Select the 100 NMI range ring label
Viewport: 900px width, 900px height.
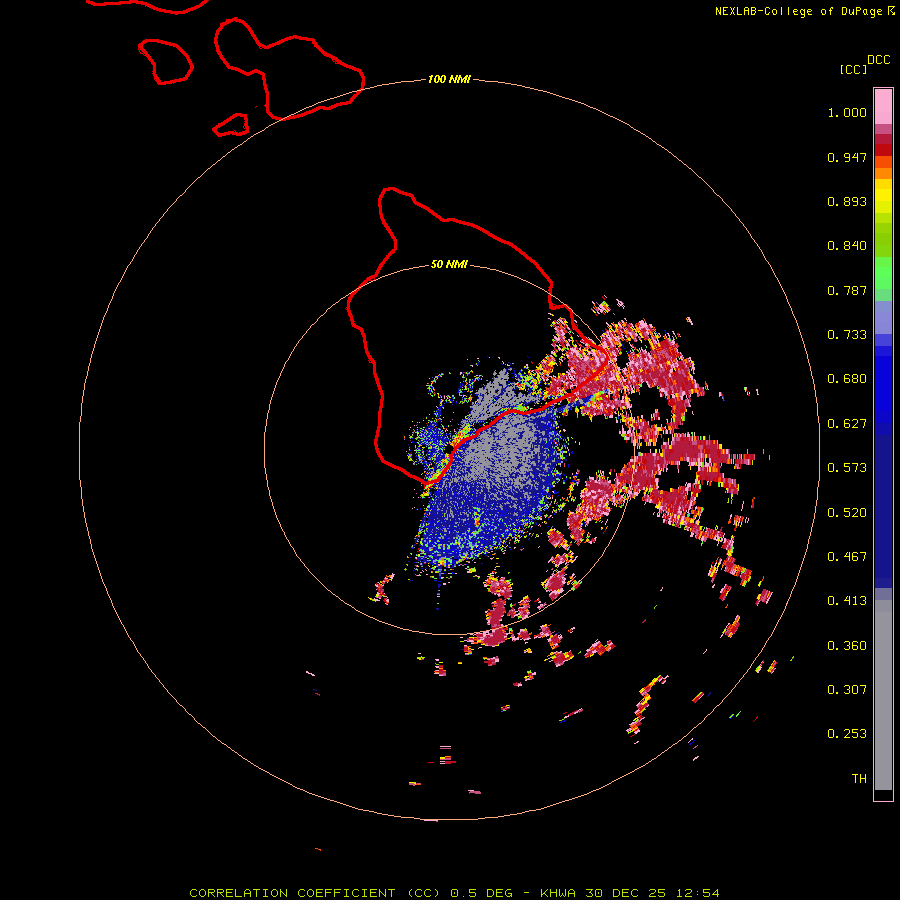[449, 79]
